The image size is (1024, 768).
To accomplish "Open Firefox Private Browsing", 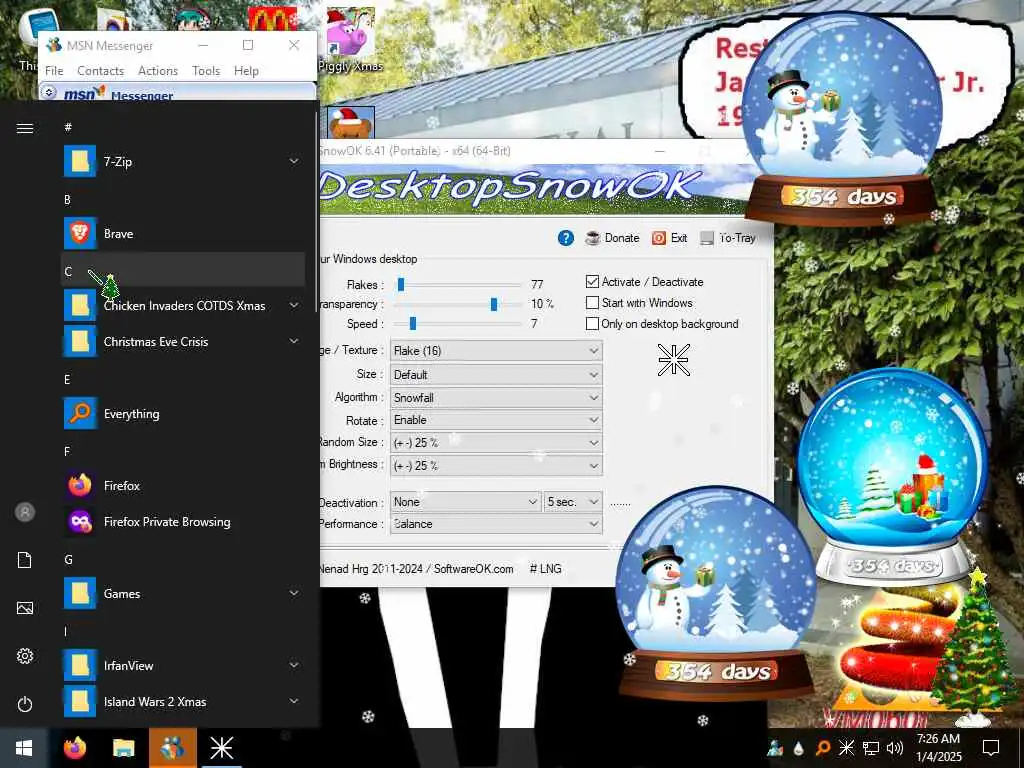I will pyautogui.click(x=184, y=521).
